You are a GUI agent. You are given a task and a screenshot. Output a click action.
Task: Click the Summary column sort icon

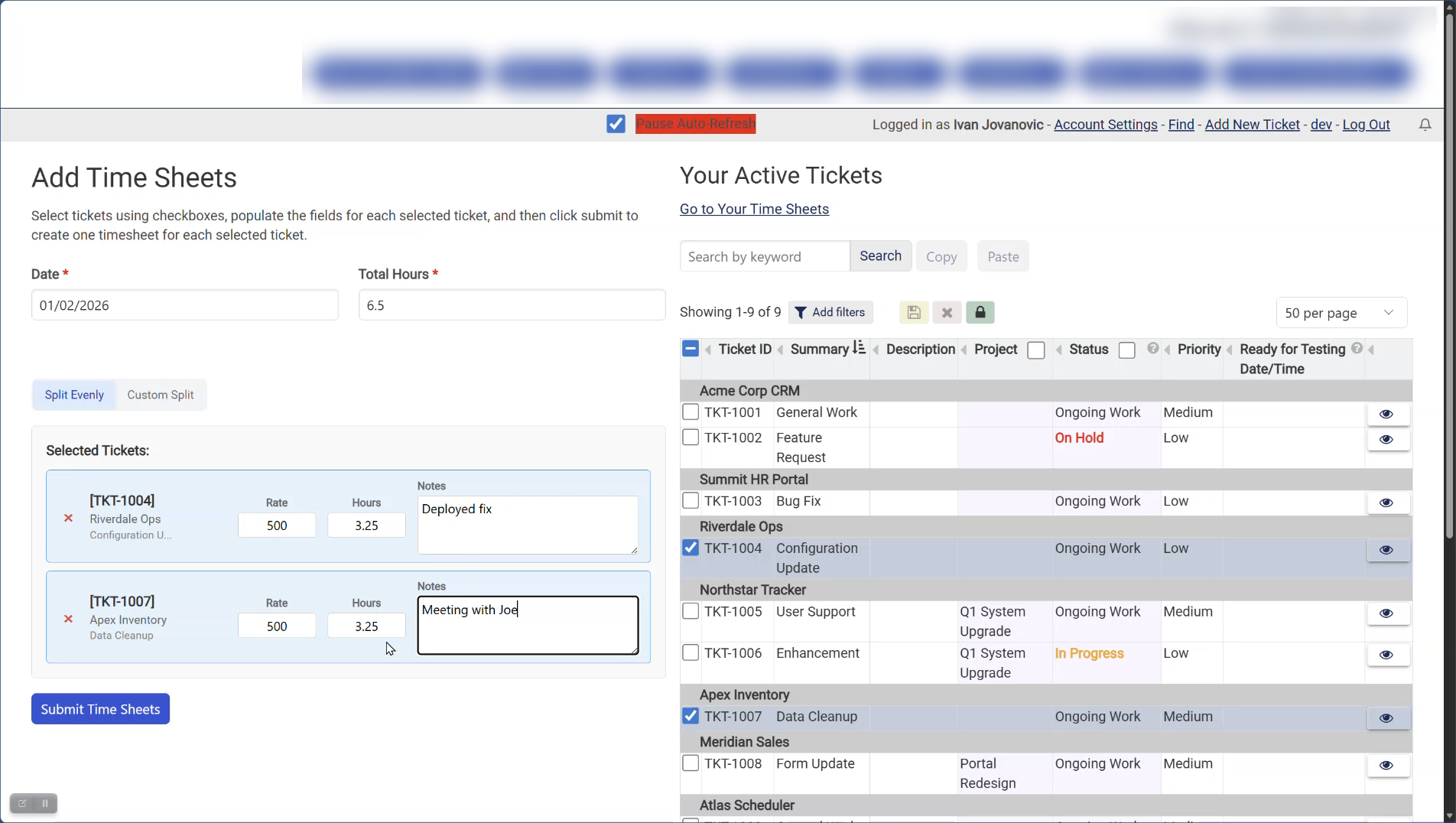click(859, 349)
